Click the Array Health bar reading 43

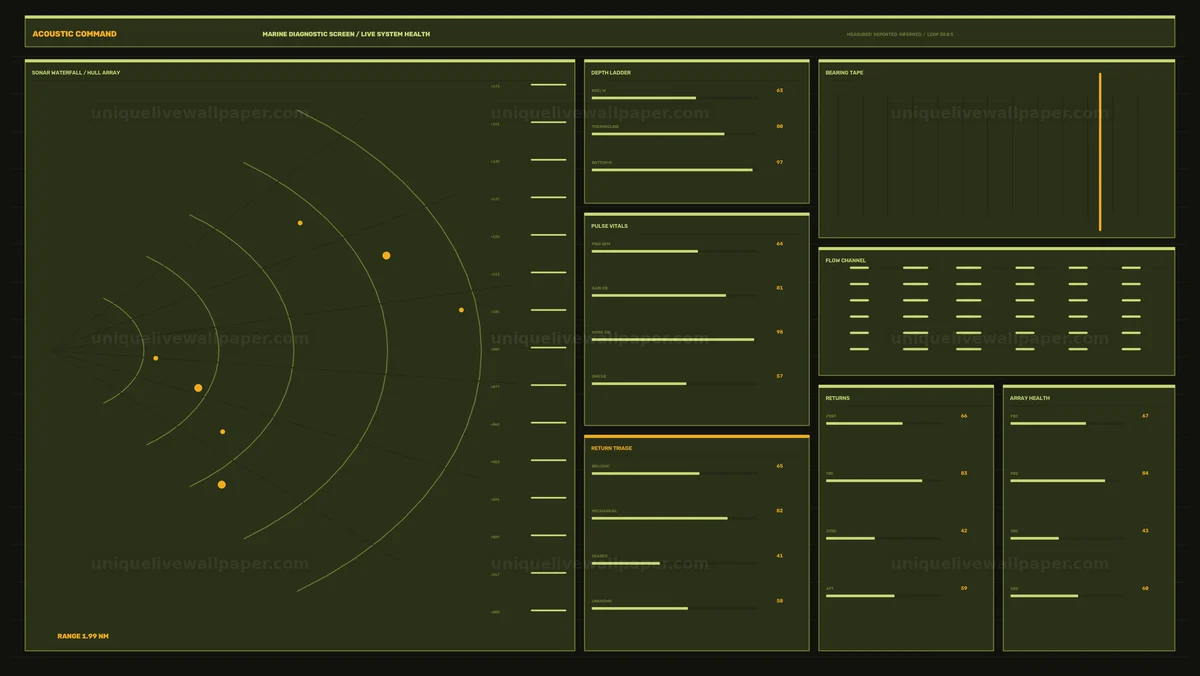(1067, 538)
